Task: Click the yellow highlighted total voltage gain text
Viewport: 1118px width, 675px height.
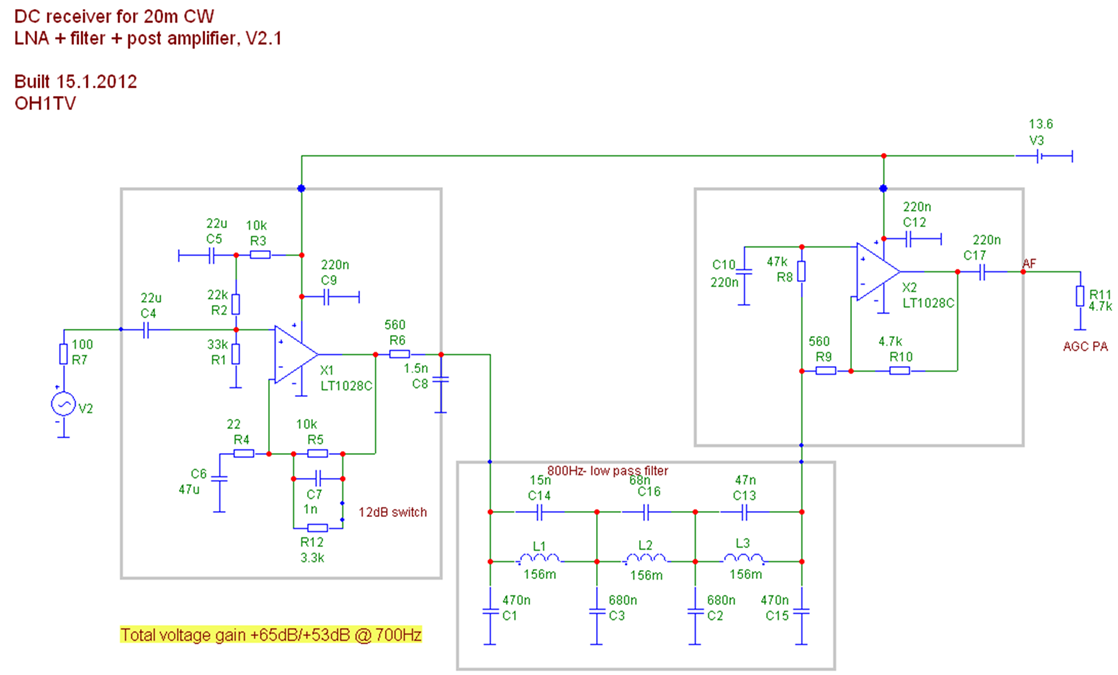Action: point(270,634)
